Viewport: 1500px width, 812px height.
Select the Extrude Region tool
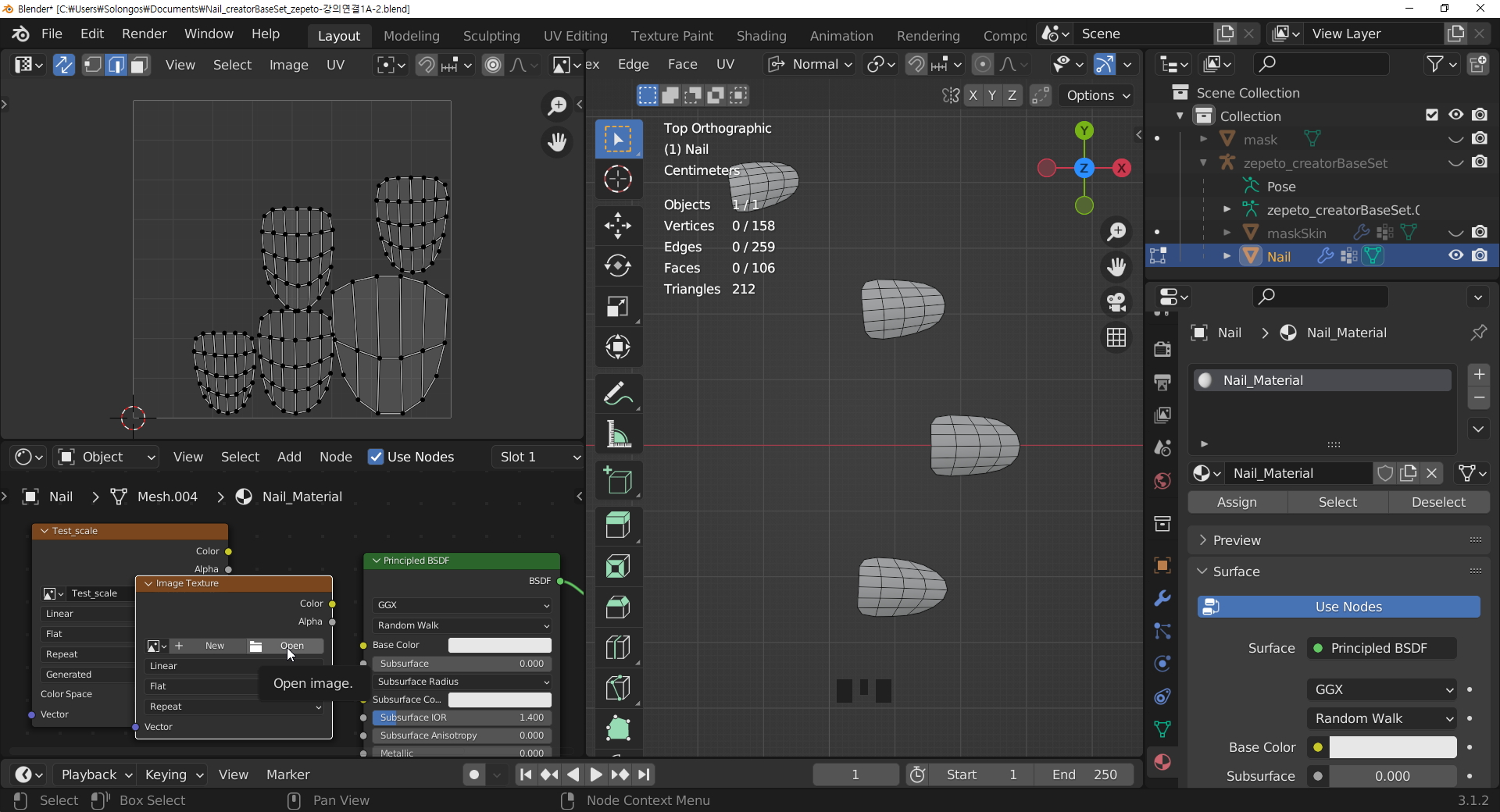click(x=618, y=525)
